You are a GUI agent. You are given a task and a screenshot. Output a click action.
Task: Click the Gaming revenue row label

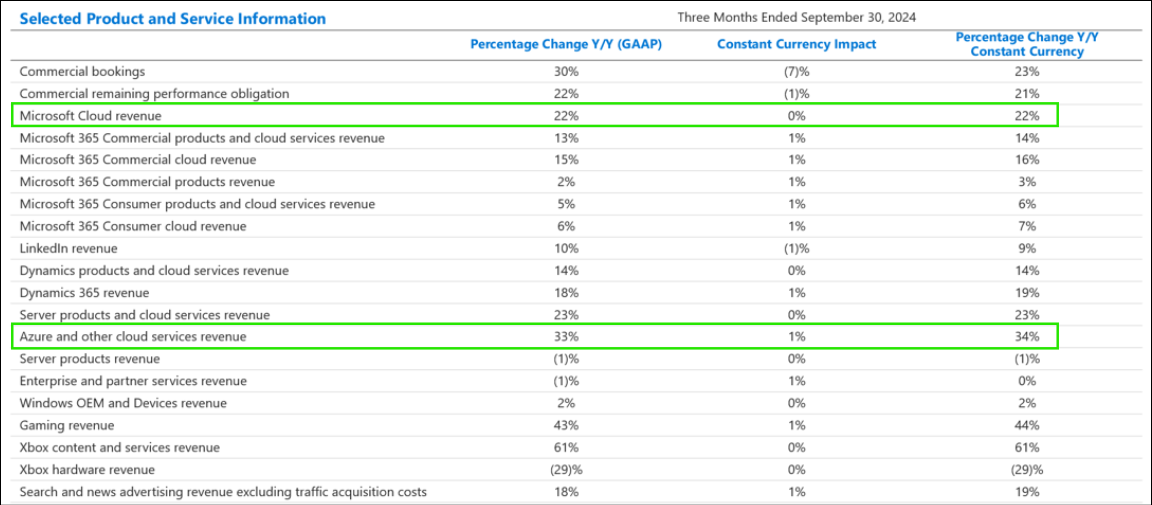click(x=69, y=425)
